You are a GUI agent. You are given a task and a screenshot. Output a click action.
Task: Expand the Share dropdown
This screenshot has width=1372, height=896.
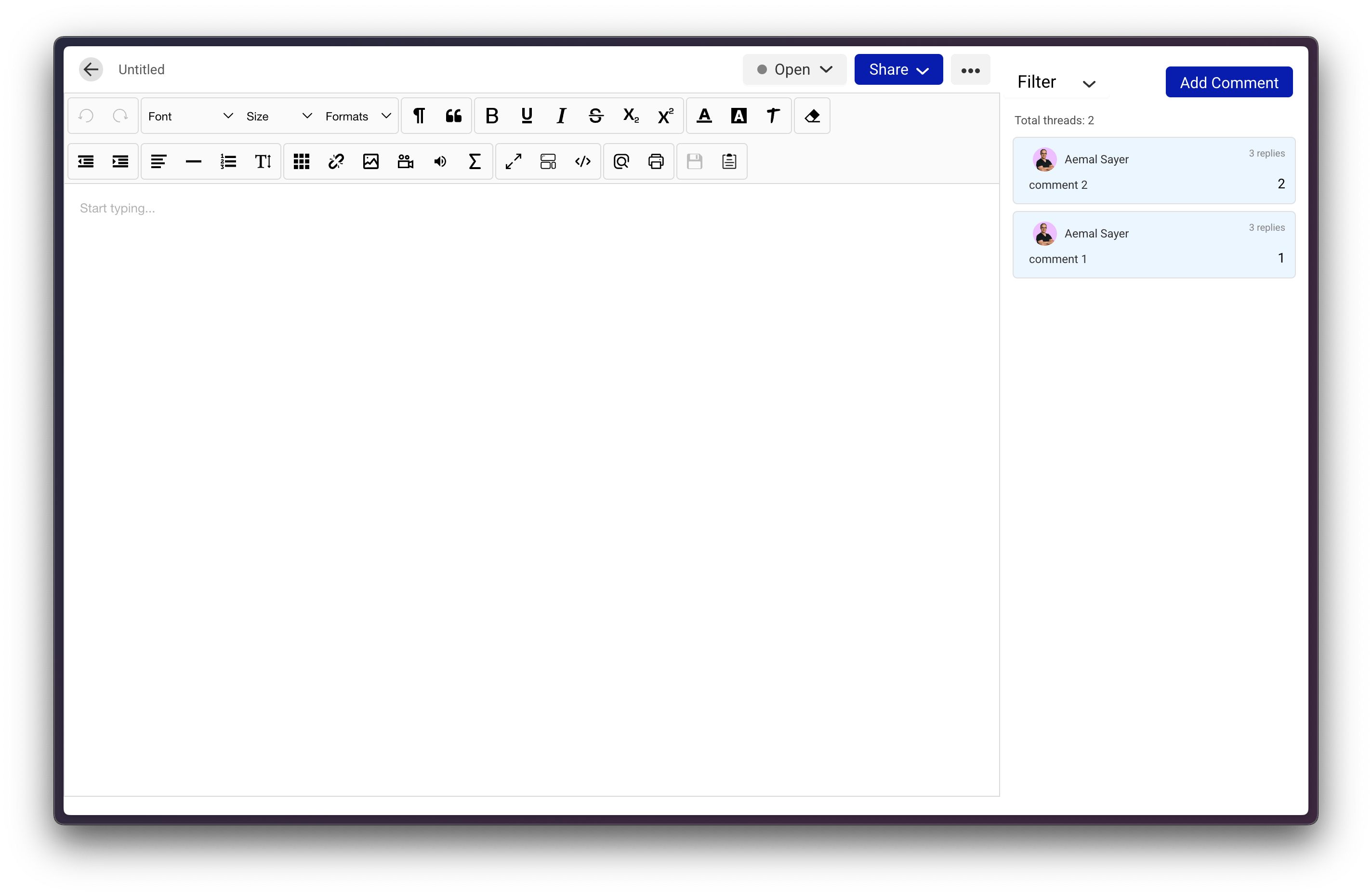[898, 70]
